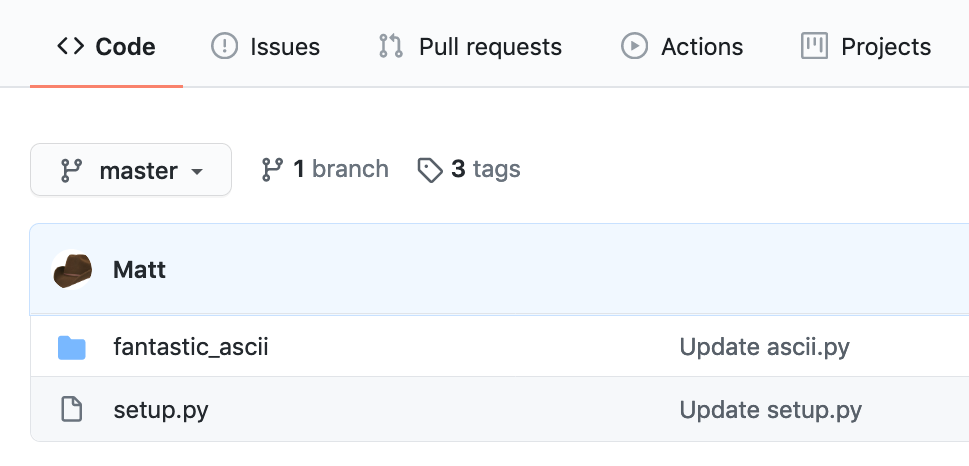Click the blue folder icon for fantastic_ascii
Image resolution: width=969 pixels, height=466 pixels.
pyautogui.click(x=71, y=348)
